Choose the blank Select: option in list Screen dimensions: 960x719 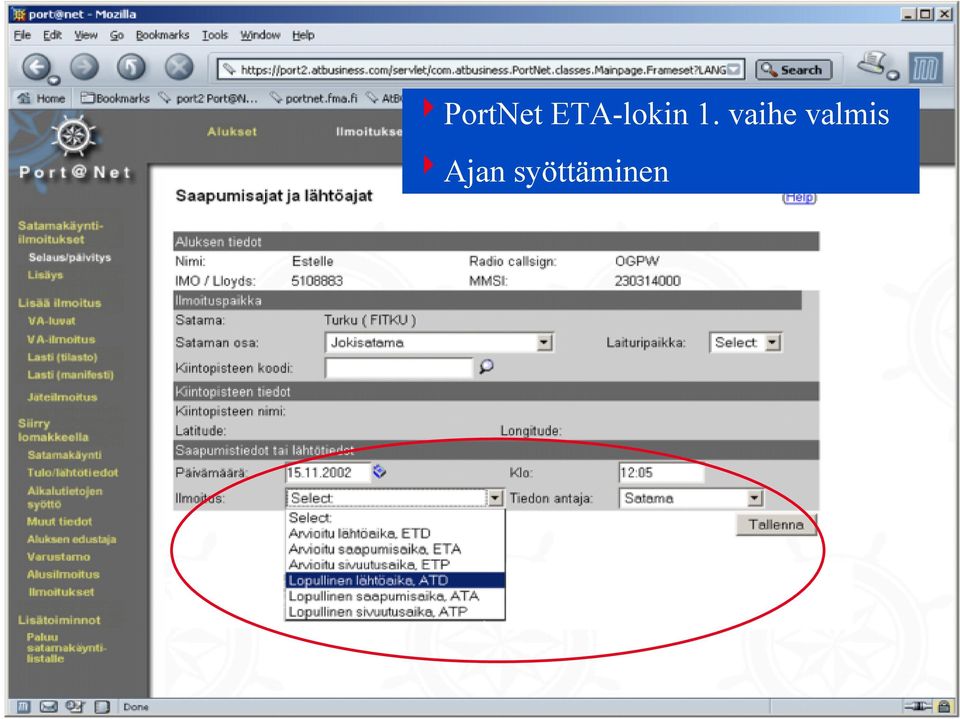(396, 518)
